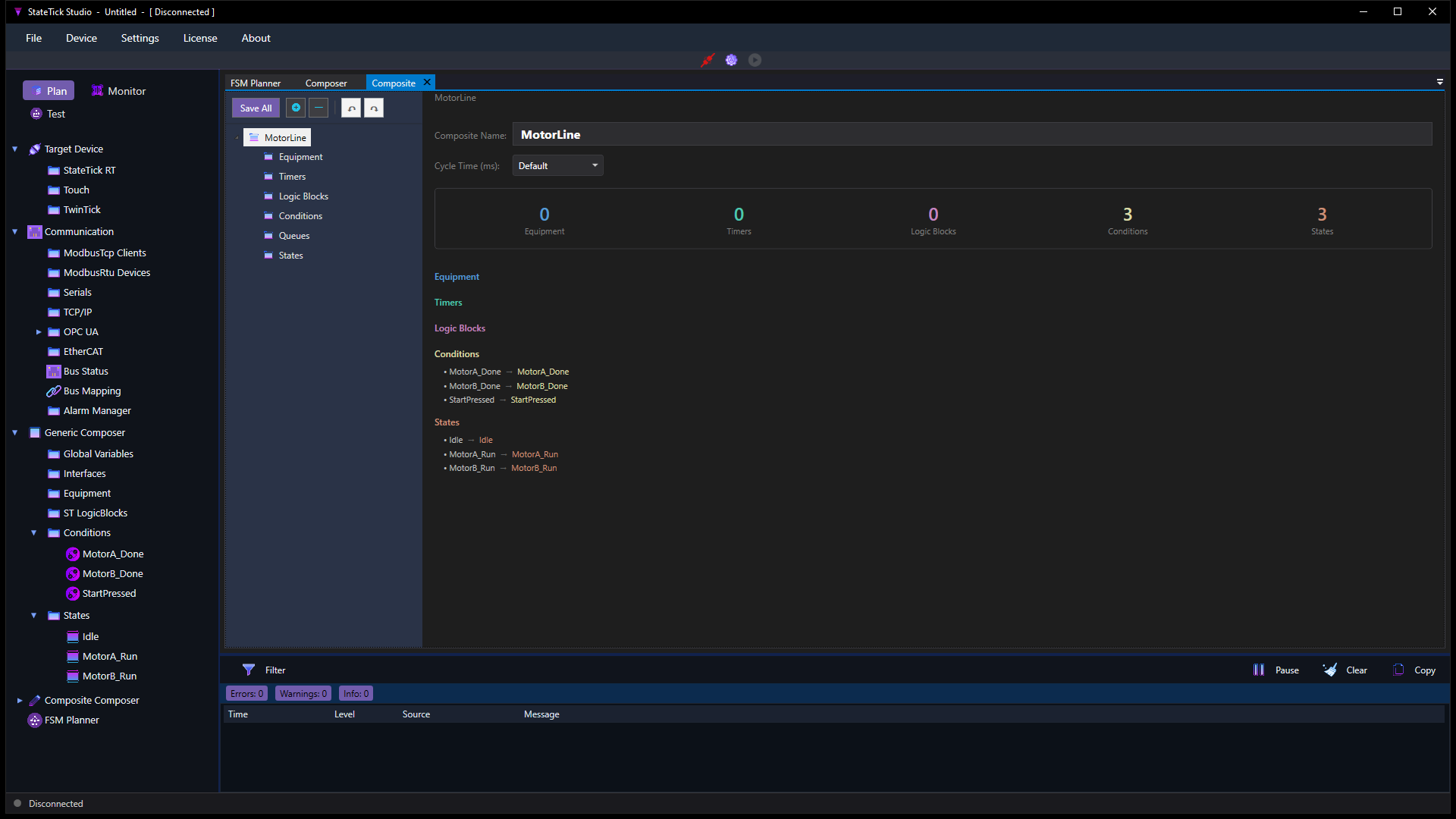1456x819 pixels.
Task: Open the tab list overflow dropdown
Action: (x=1440, y=82)
